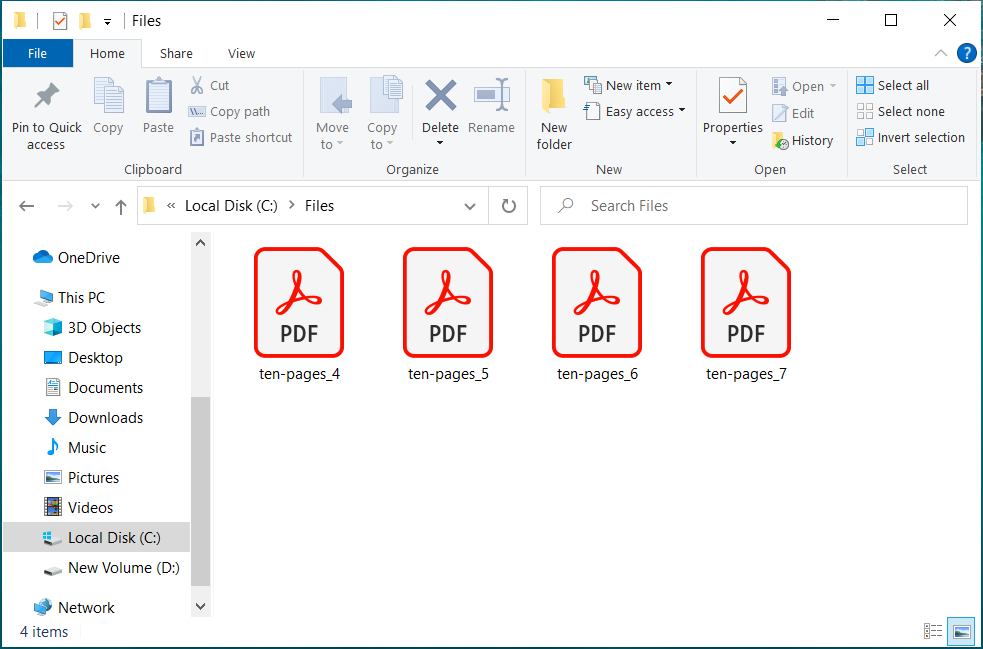
Task: Go up one folder level arrow
Action: click(x=121, y=206)
